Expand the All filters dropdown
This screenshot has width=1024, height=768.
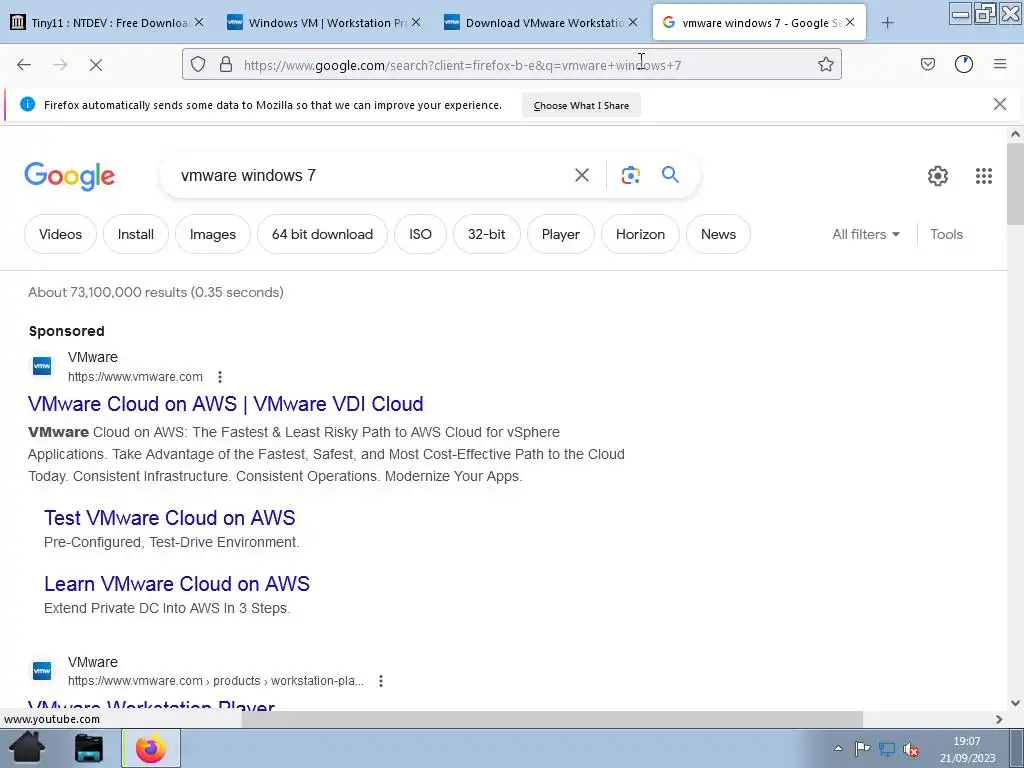(866, 234)
